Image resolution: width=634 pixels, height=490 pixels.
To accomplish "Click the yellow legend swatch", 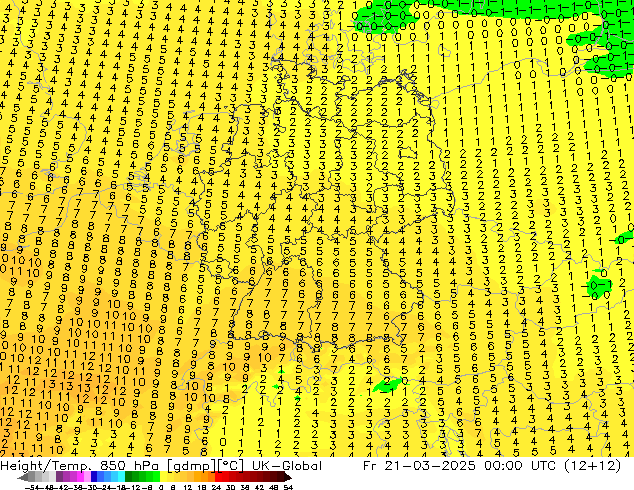I will click(x=163, y=477).
